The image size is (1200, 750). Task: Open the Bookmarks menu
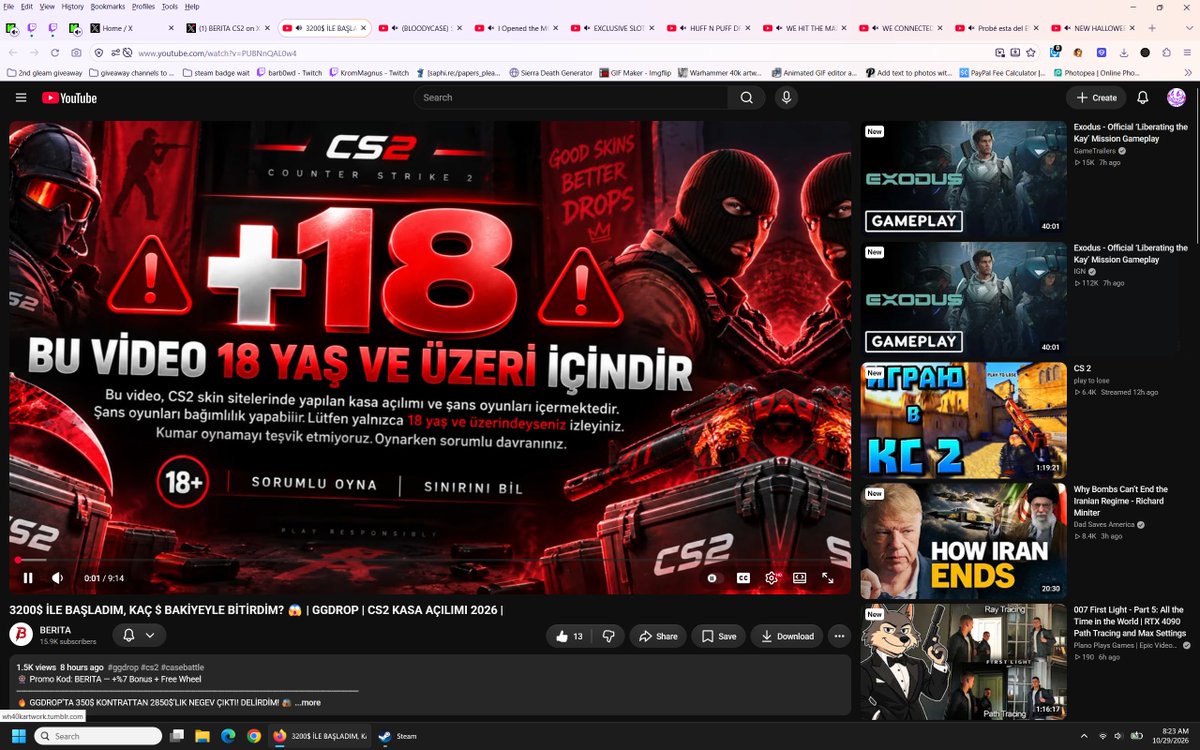click(108, 6)
